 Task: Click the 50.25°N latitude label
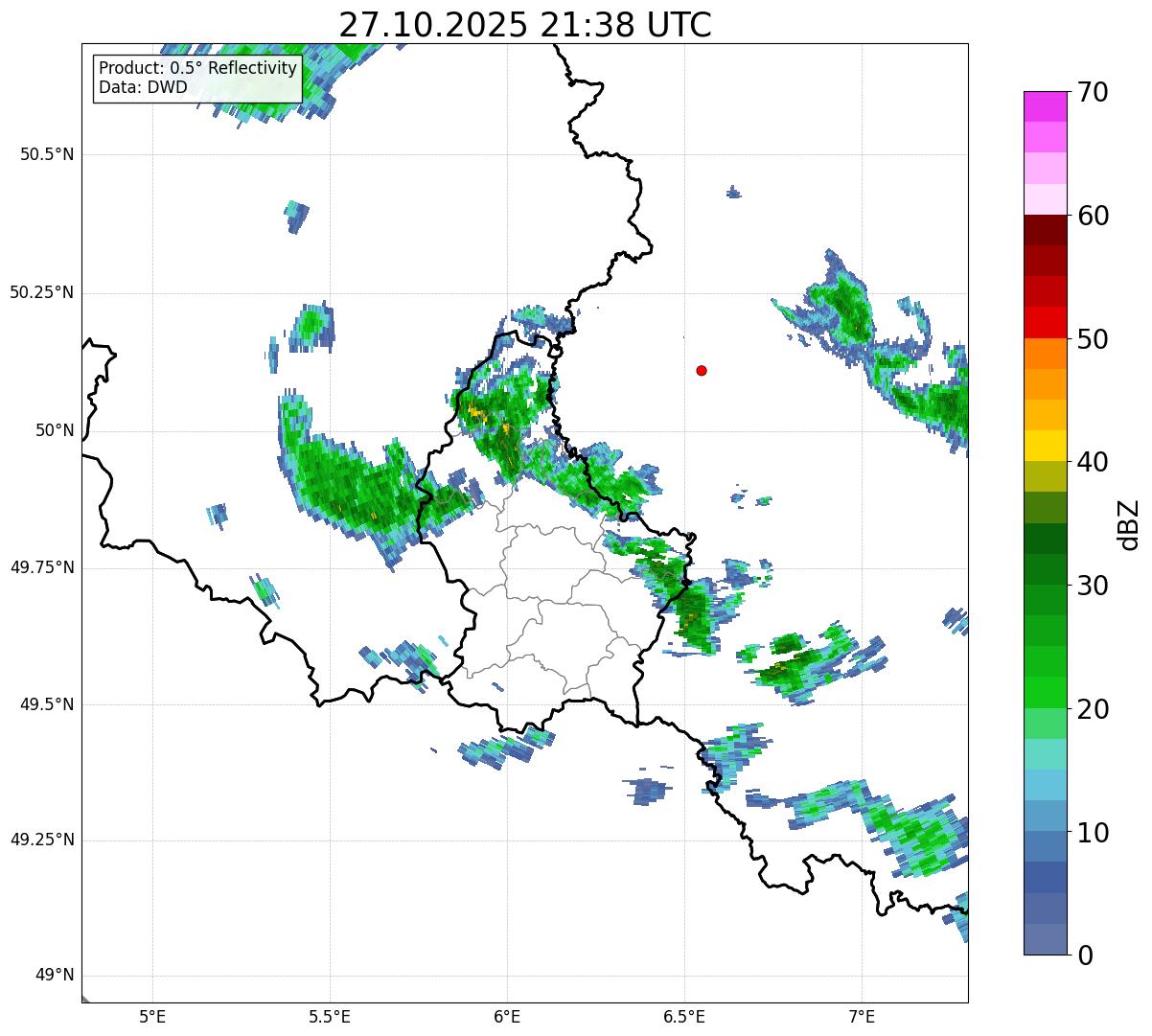point(41,292)
